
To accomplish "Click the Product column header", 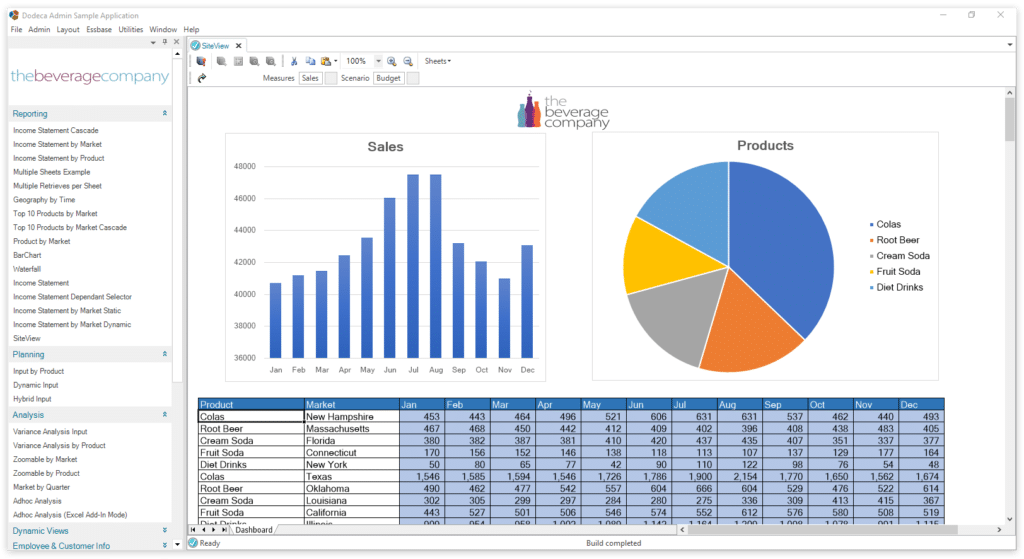I will point(251,405).
